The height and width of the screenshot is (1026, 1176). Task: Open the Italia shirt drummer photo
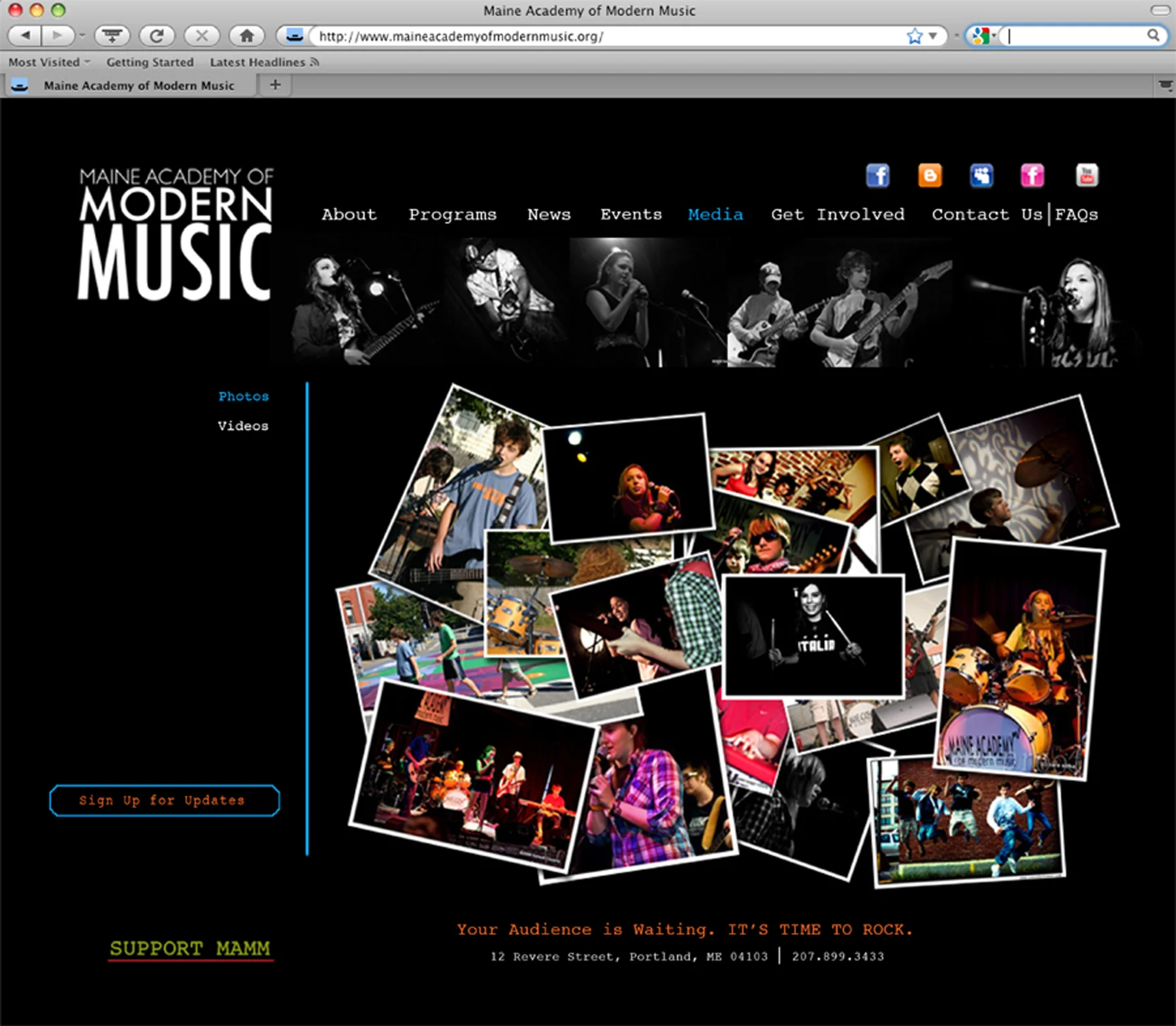(x=814, y=636)
